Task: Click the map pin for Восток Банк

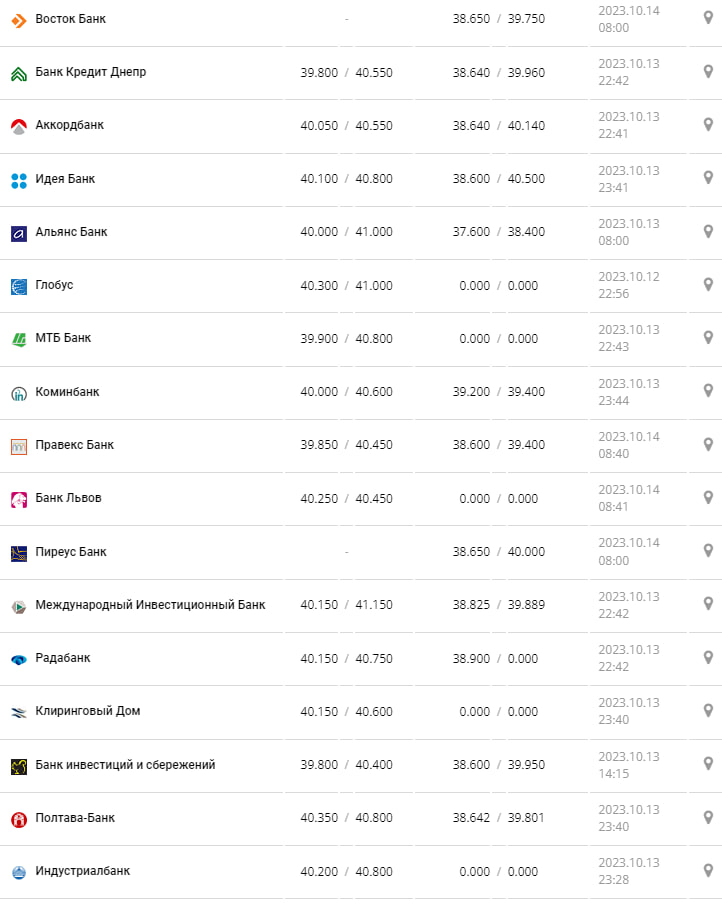Action: pyautogui.click(x=708, y=18)
